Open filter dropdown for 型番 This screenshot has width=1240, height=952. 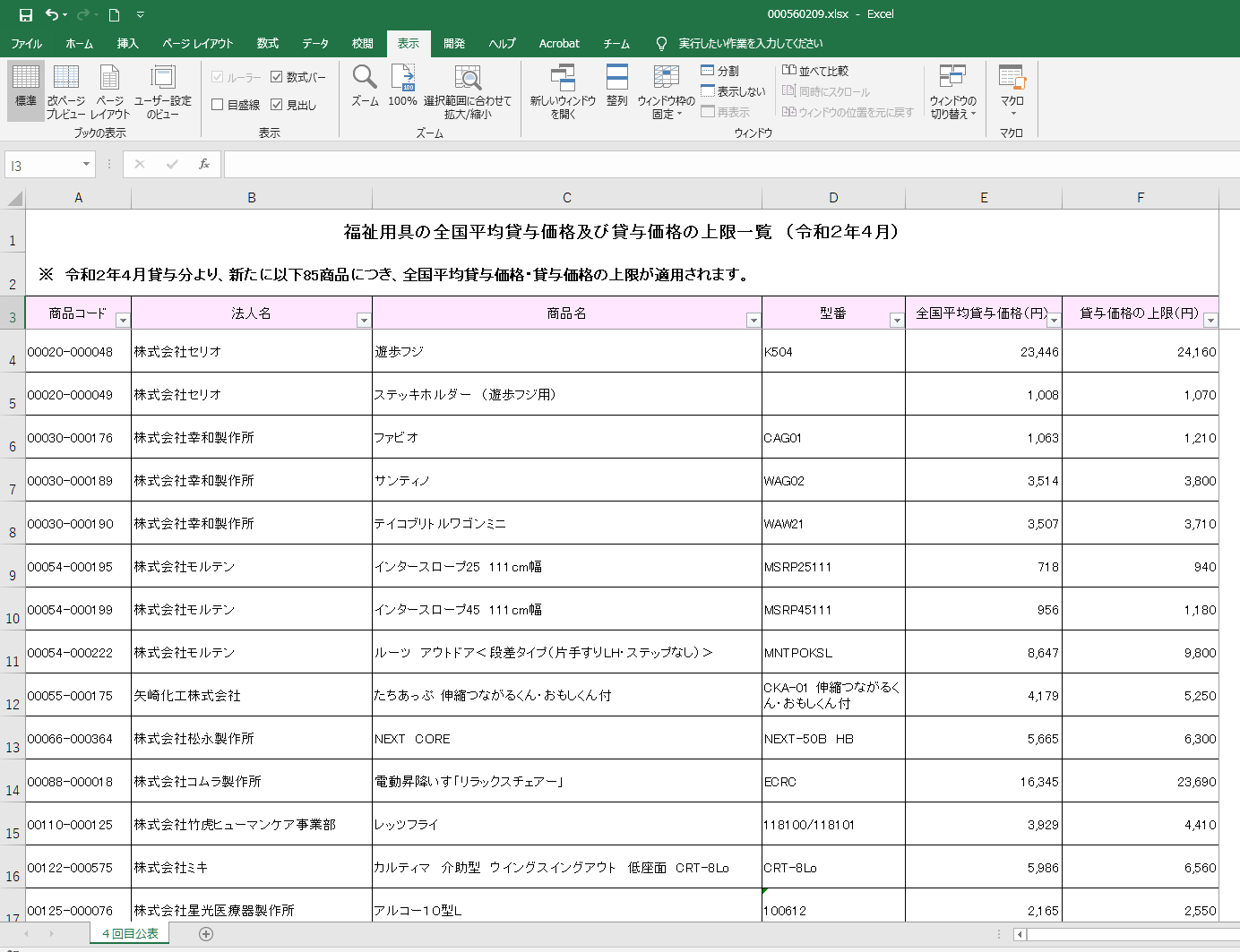pos(897,321)
